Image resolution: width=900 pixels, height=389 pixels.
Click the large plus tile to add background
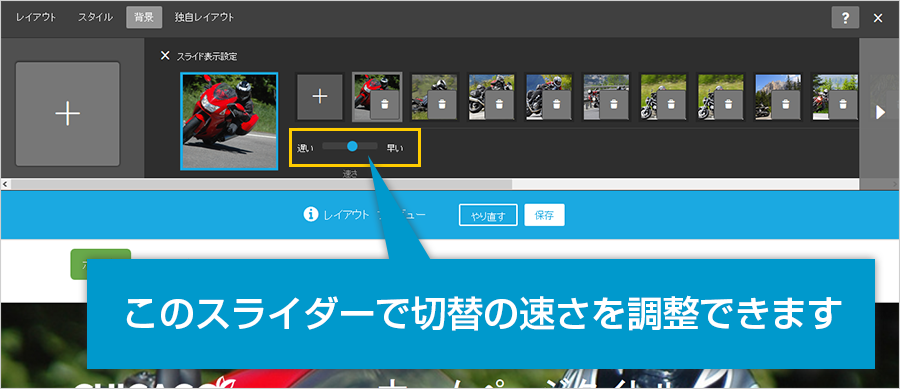pos(68,114)
